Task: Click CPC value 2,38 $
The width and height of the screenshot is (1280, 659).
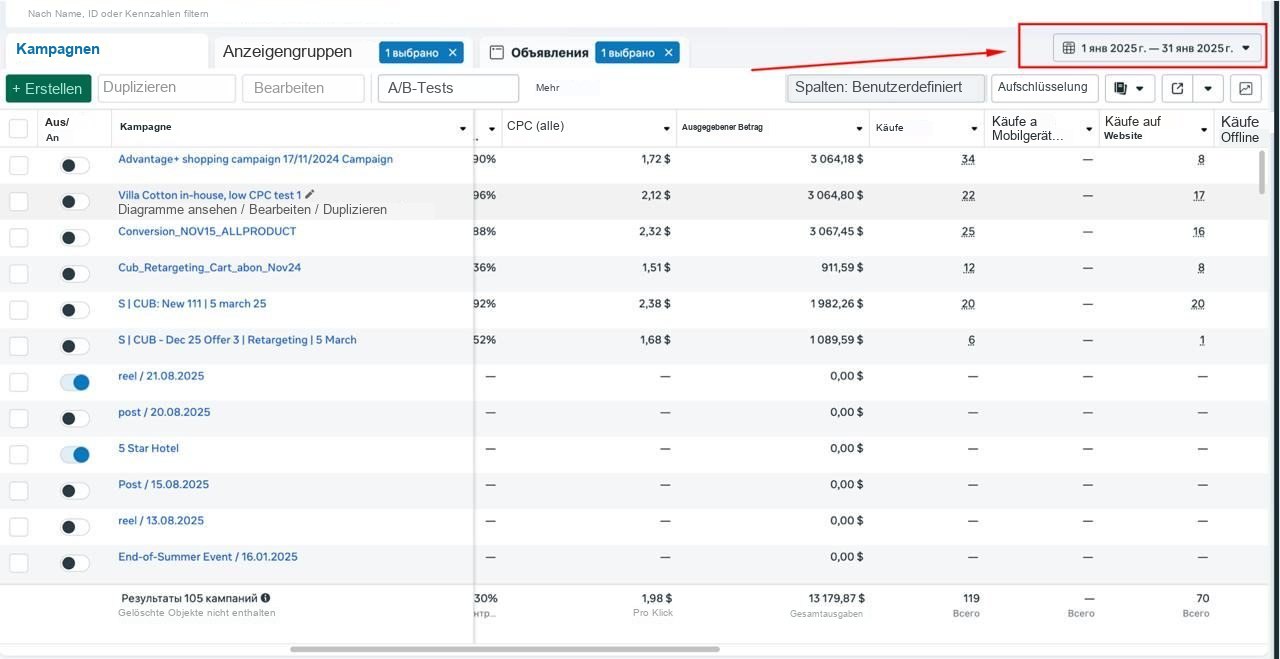Action: pyautogui.click(x=654, y=303)
